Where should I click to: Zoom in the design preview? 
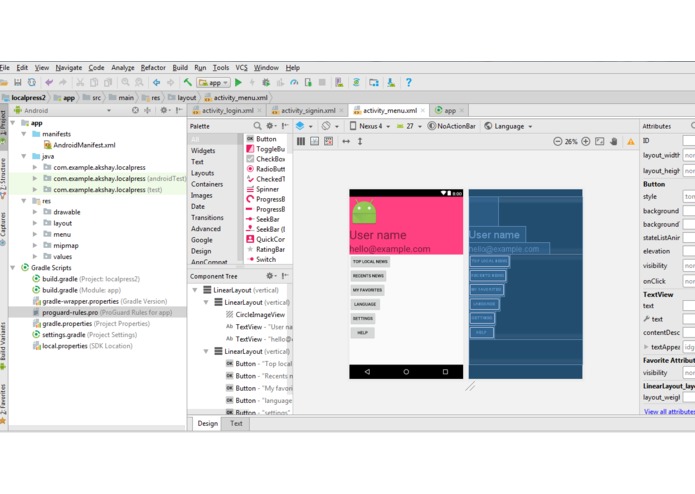(x=586, y=142)
